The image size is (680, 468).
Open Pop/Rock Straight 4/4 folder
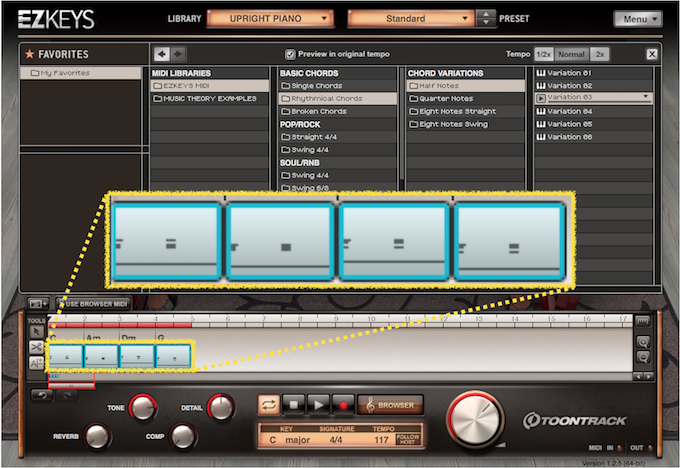coord(337,137)
